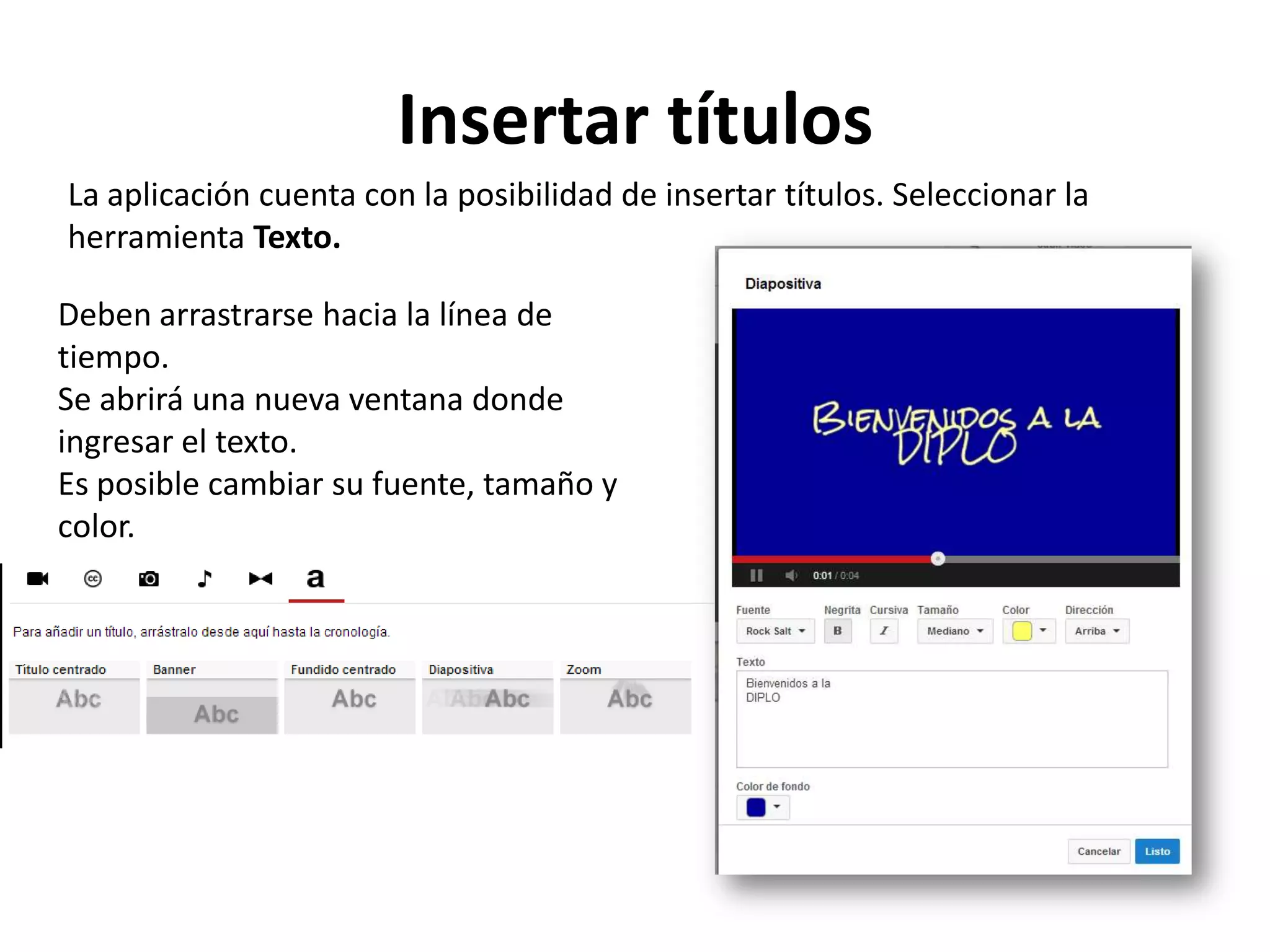Click the Cancelar button

1099,851
